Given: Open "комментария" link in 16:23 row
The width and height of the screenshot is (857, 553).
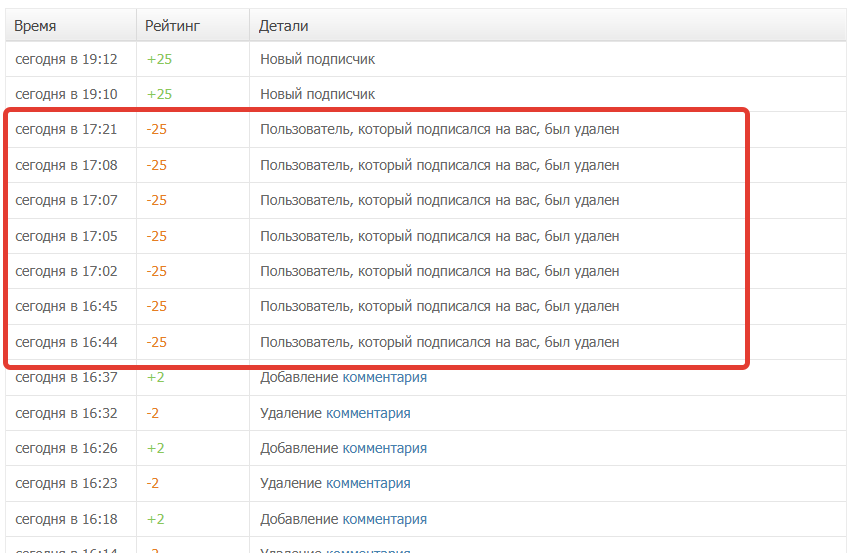Looking at the screenshot, I should click(x=368, y=483).
